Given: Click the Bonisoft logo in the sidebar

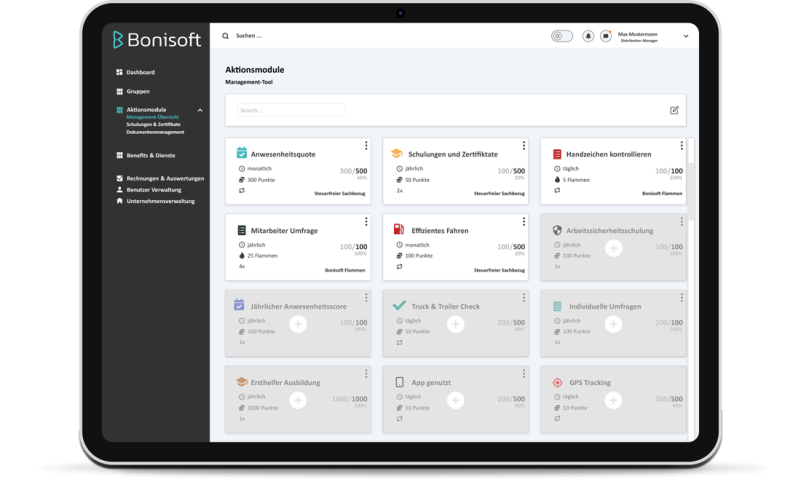Looking at the screenshot, I should pos(157,40).
